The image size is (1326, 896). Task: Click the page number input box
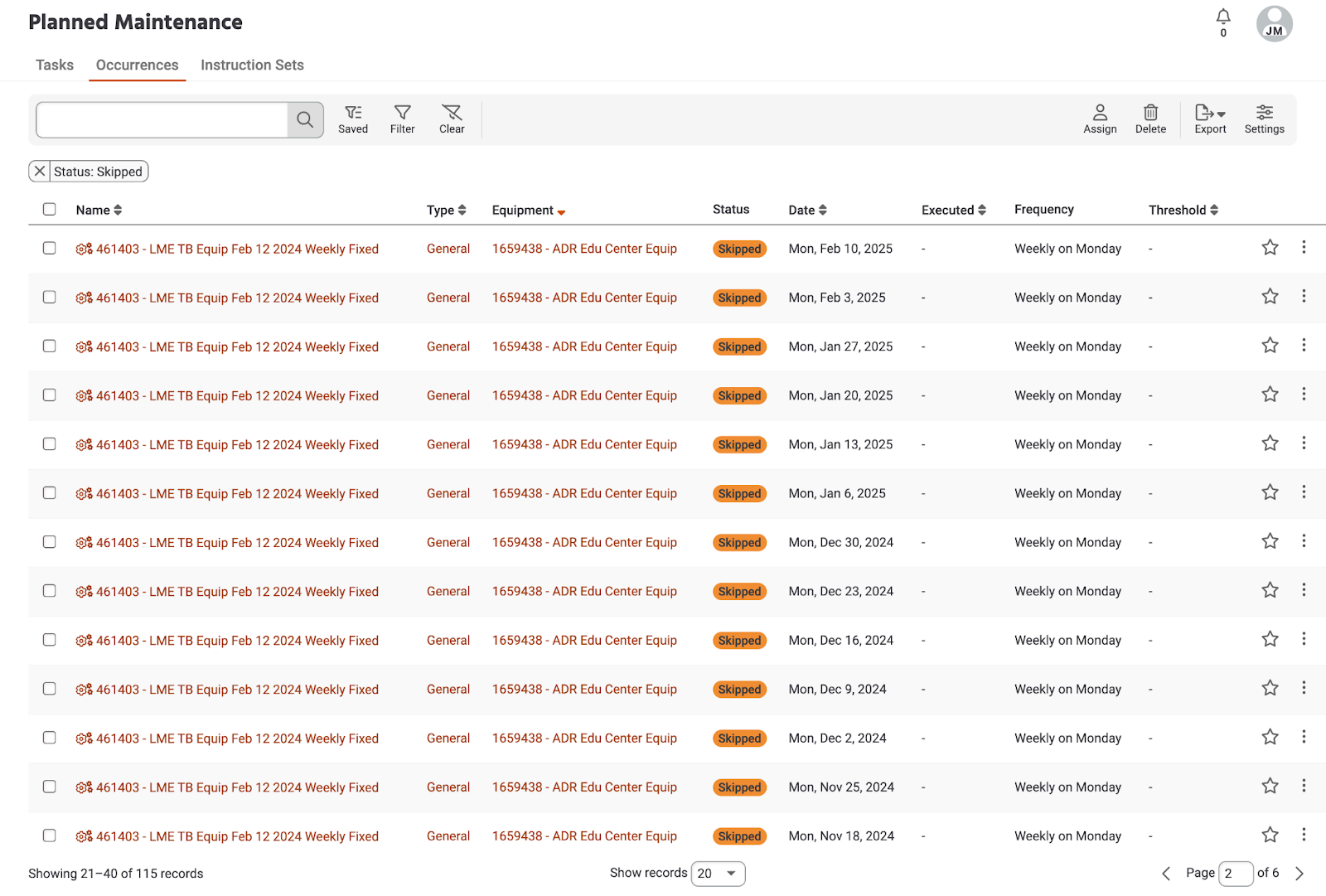point(1236,874)
